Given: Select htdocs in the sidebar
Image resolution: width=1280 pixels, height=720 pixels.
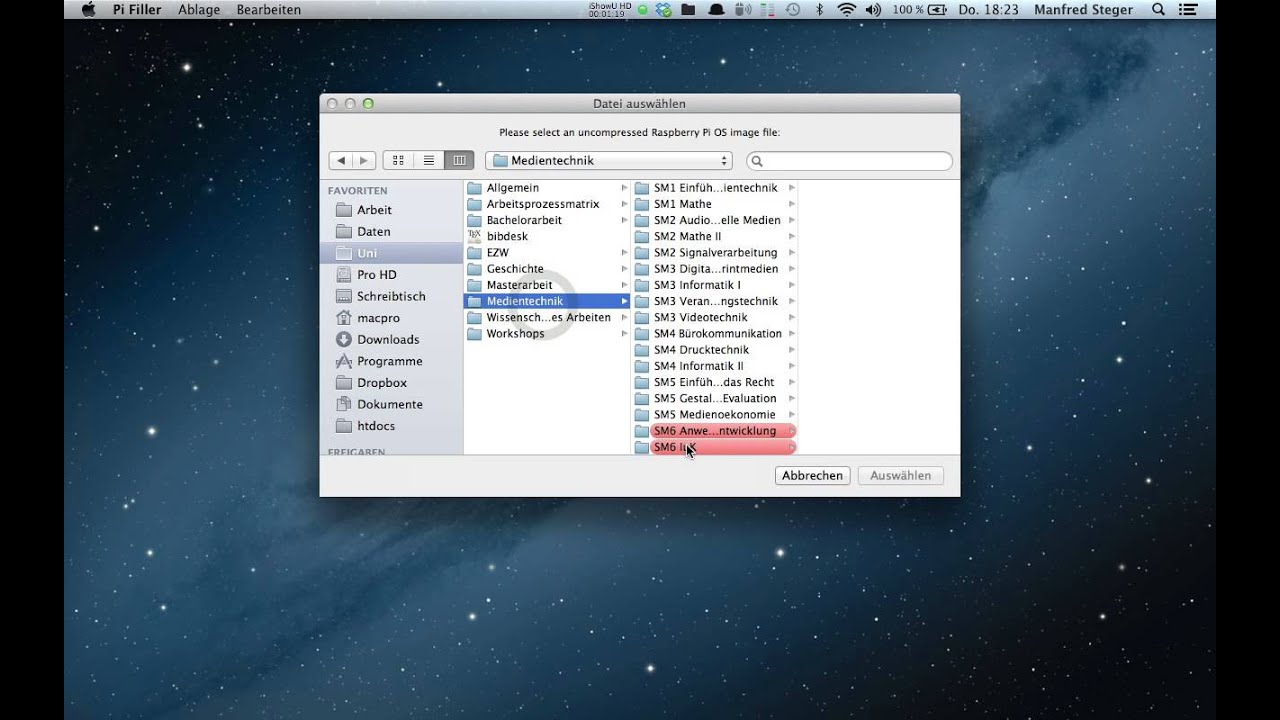Looking at the screenshot, I should point(391,426).
